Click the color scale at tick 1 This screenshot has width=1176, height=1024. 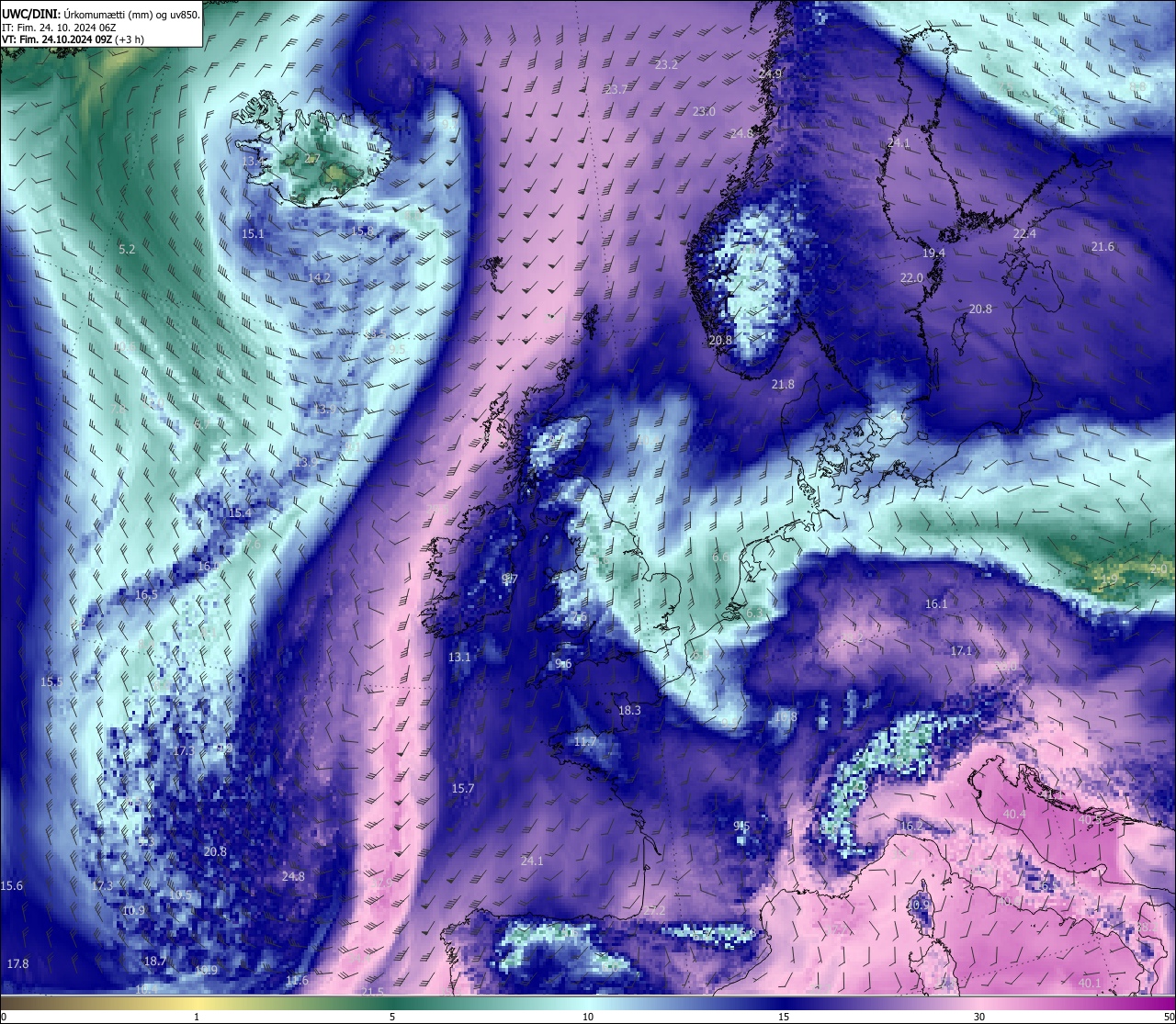tap(197, 1016)
